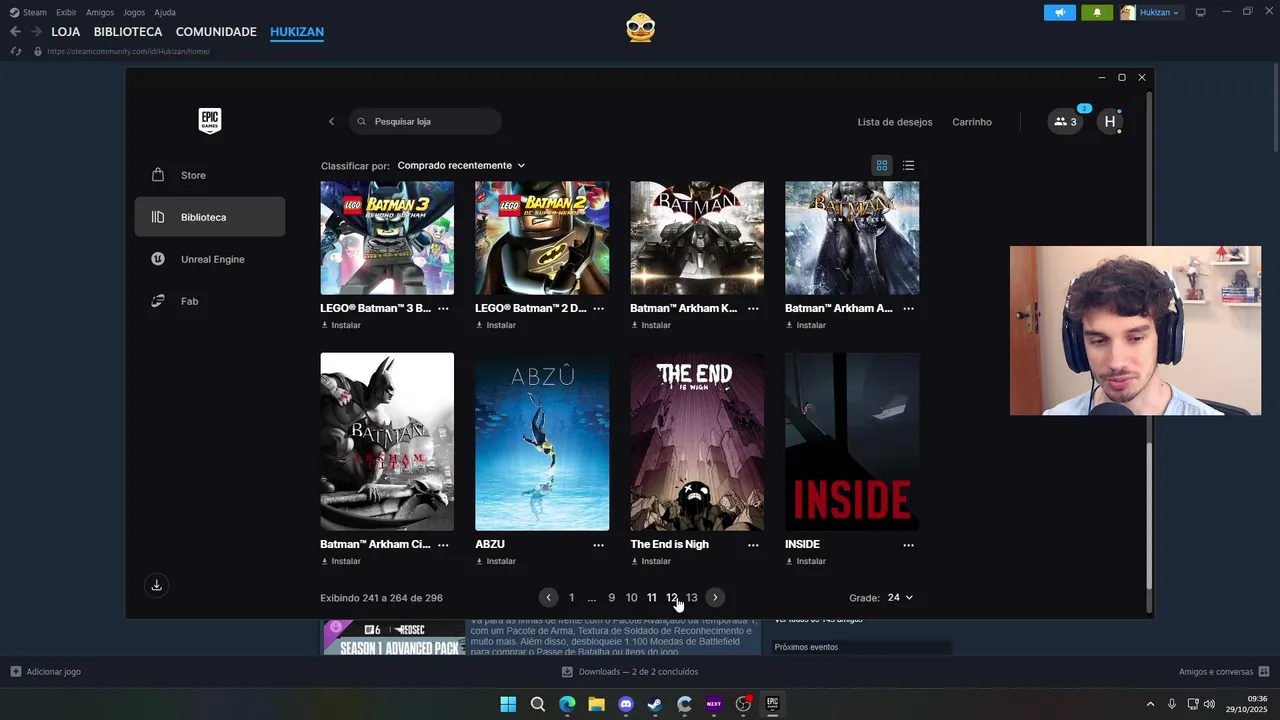This screenshot has width=1280, height=720.
Task: Go to page 12
Action: click(672, 598)
